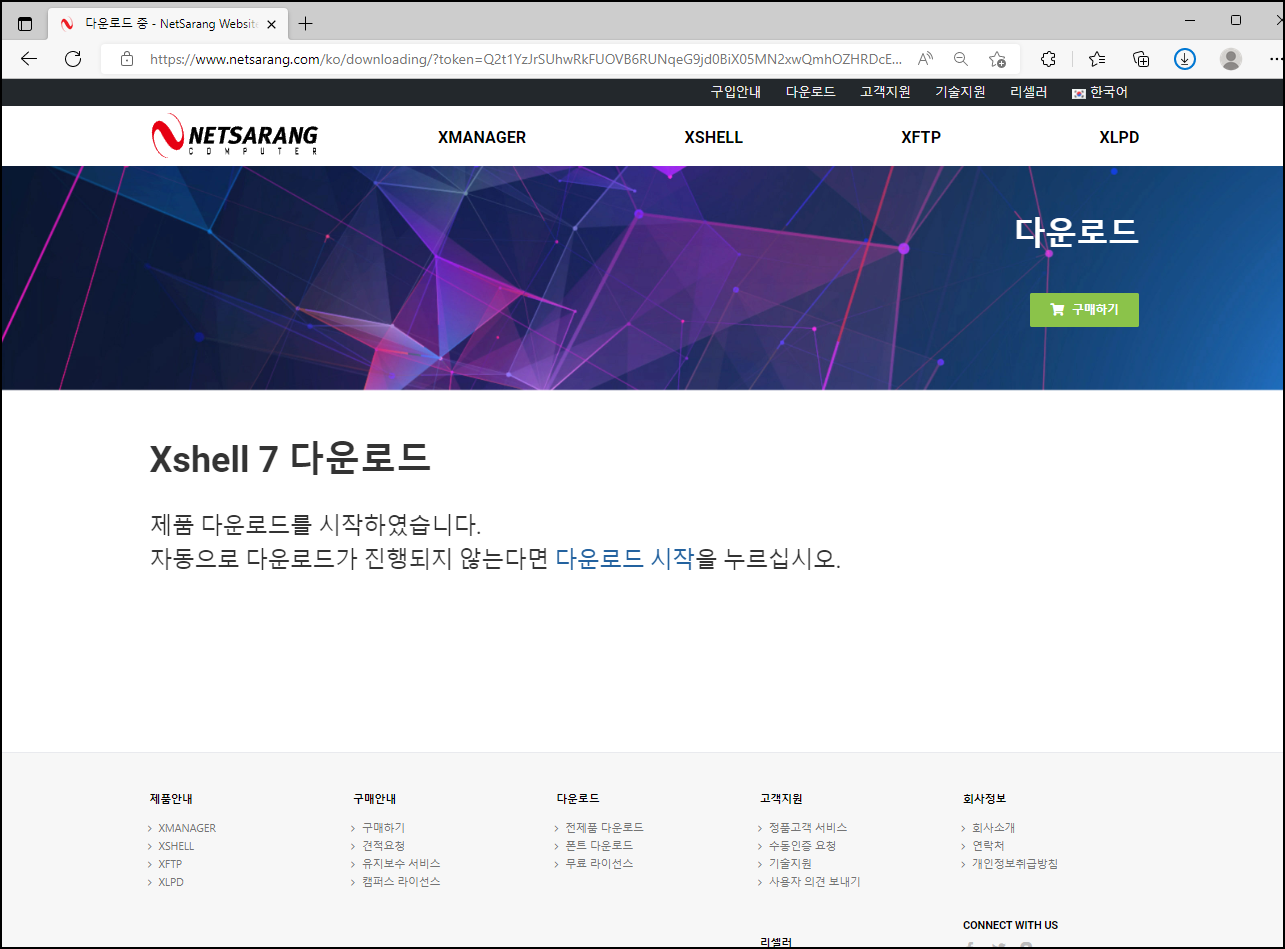Open footer link 수동인증 요청

[802, 846]
